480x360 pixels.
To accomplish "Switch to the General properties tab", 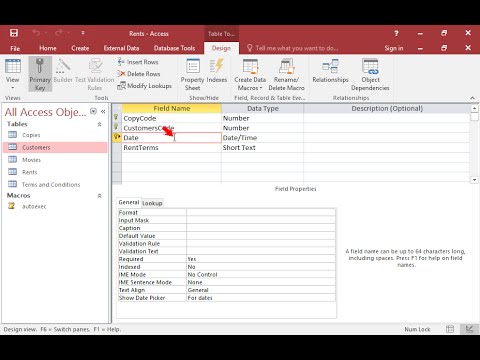I will [129, 202].
